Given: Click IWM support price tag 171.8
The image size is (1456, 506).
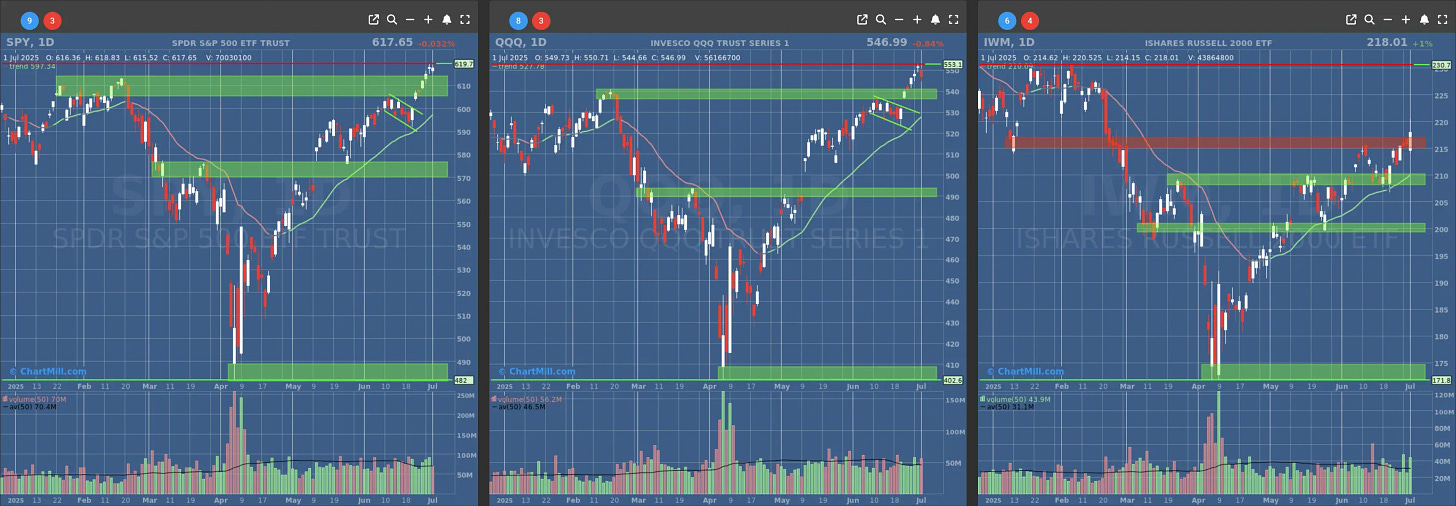Looking at the screenshot, I should tap(1441, 380).
